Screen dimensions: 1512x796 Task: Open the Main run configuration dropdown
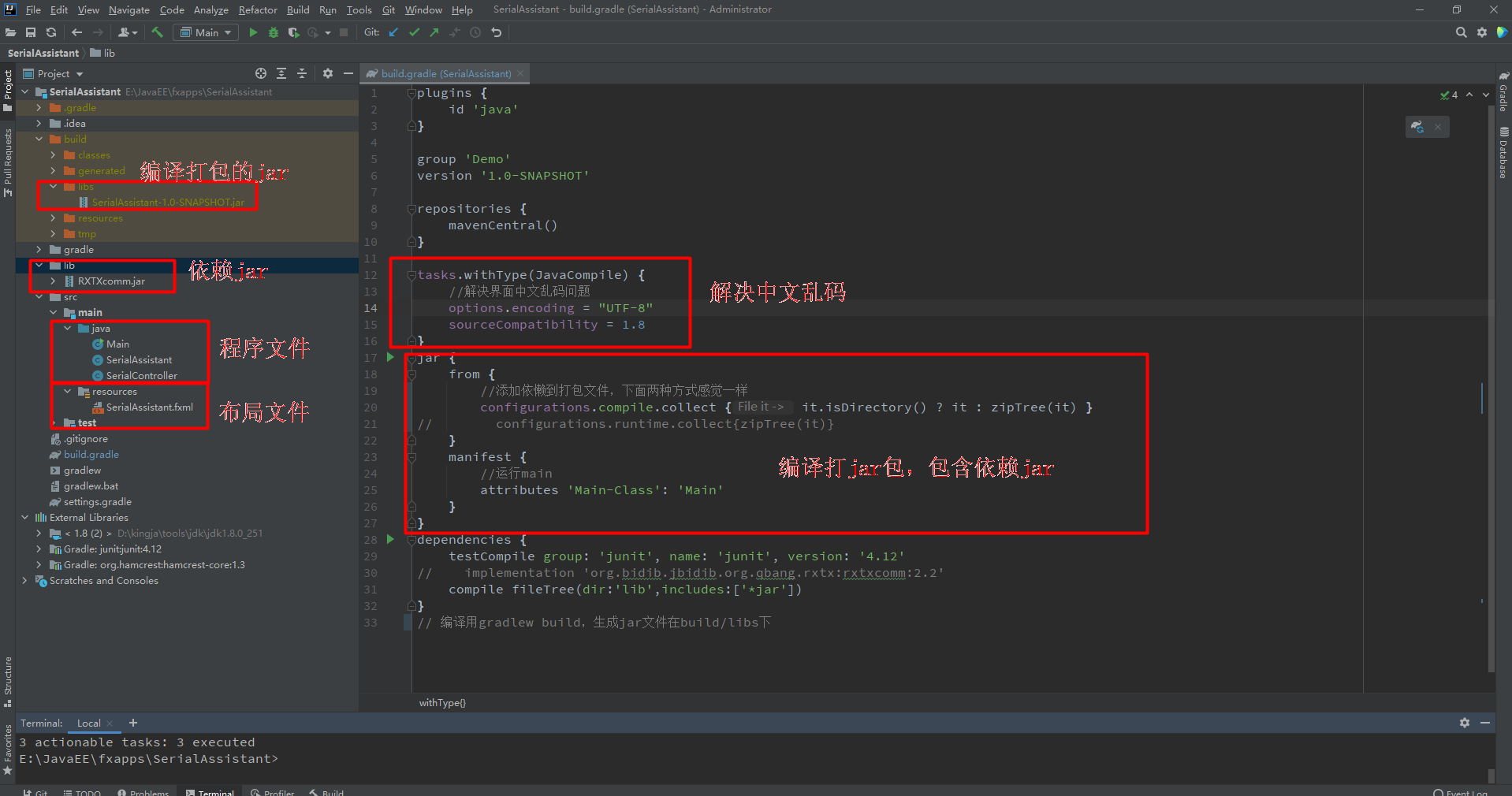coord(206,32)
